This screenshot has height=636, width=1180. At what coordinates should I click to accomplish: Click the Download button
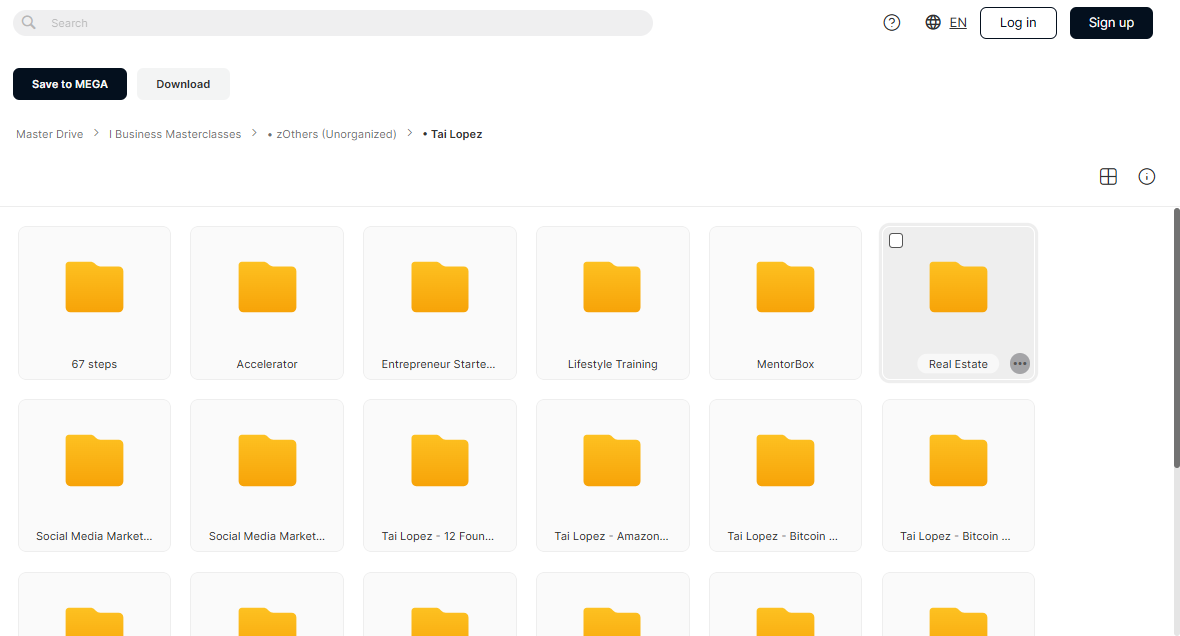[x=183, y=84]
